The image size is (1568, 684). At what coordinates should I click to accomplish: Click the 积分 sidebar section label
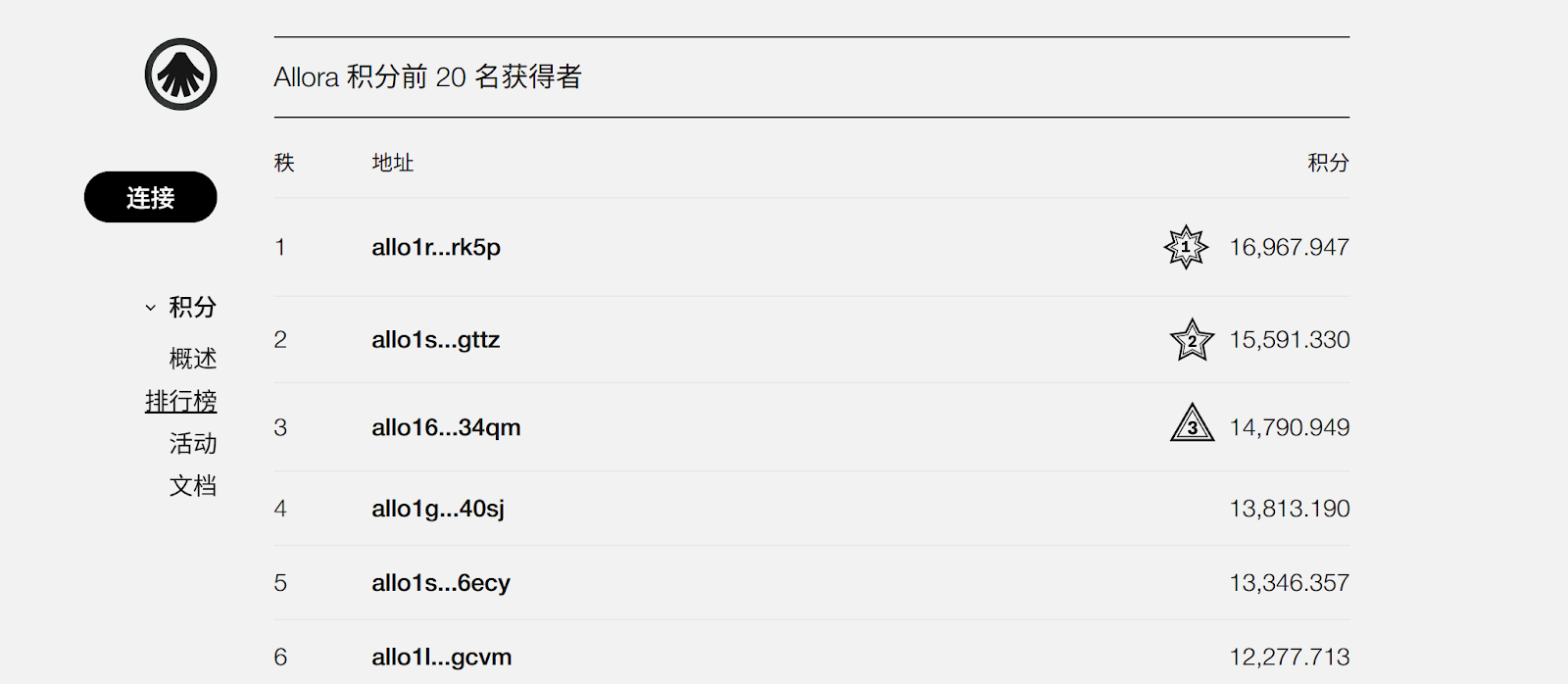coord(192,308)
